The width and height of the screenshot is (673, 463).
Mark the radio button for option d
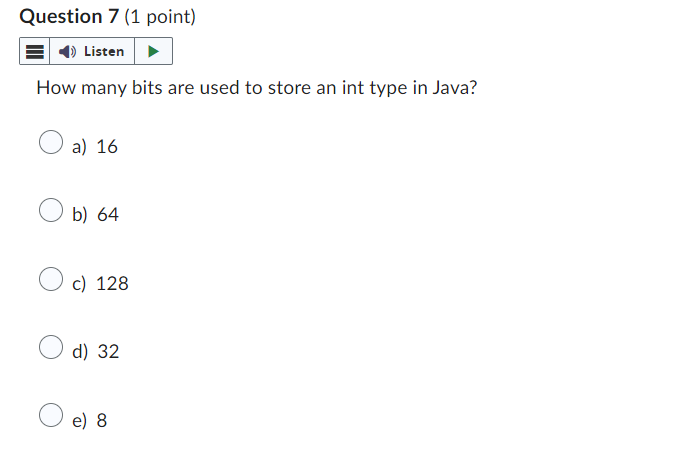pos(51,347)
